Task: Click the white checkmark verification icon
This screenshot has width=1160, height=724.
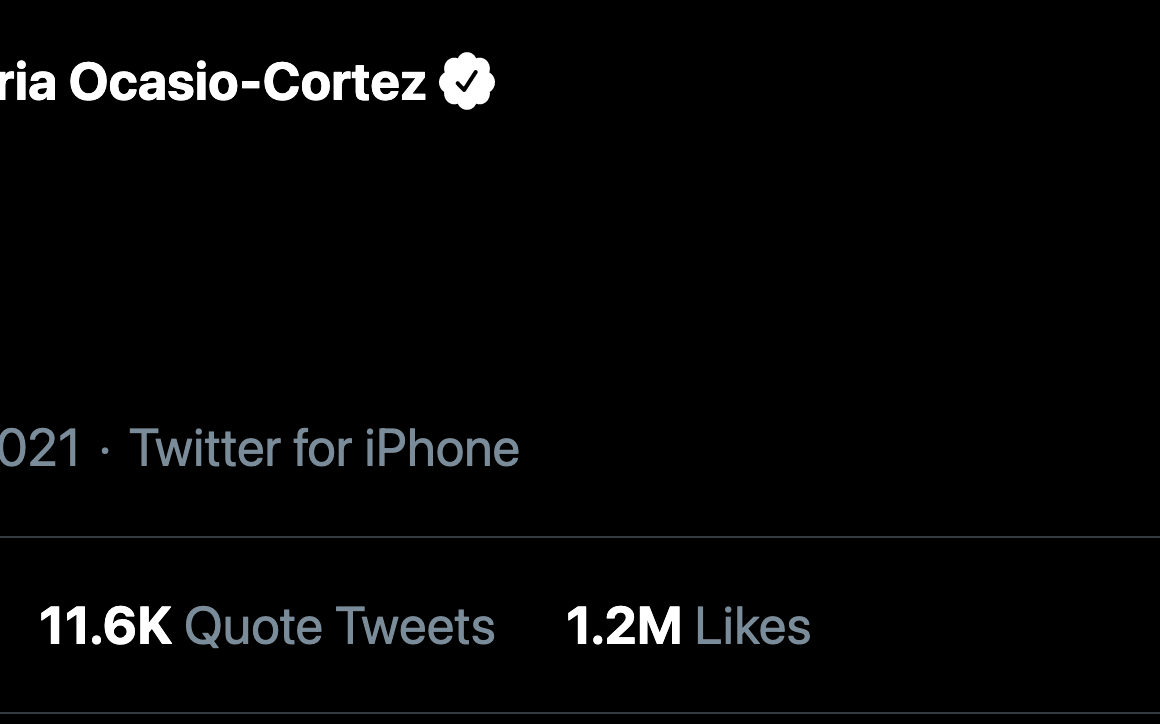Action: click(467, 83)
